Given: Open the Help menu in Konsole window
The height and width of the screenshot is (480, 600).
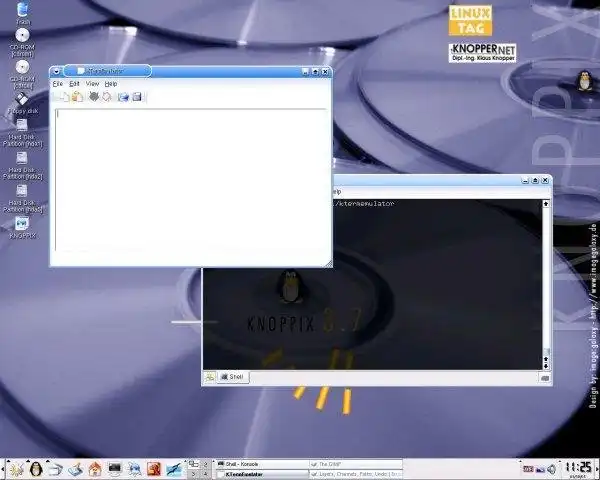Looking at the screenshot, I should pos(337,191).
